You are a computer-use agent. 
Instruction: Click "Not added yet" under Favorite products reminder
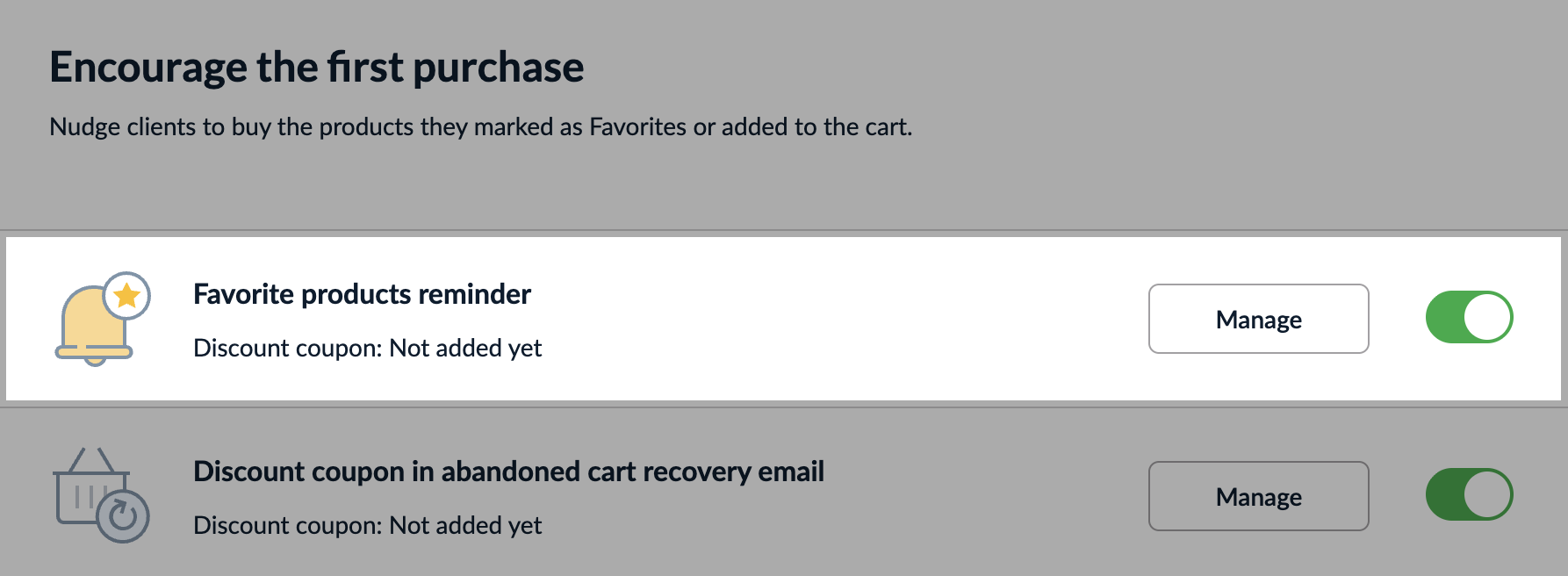(x=465, y=349)
